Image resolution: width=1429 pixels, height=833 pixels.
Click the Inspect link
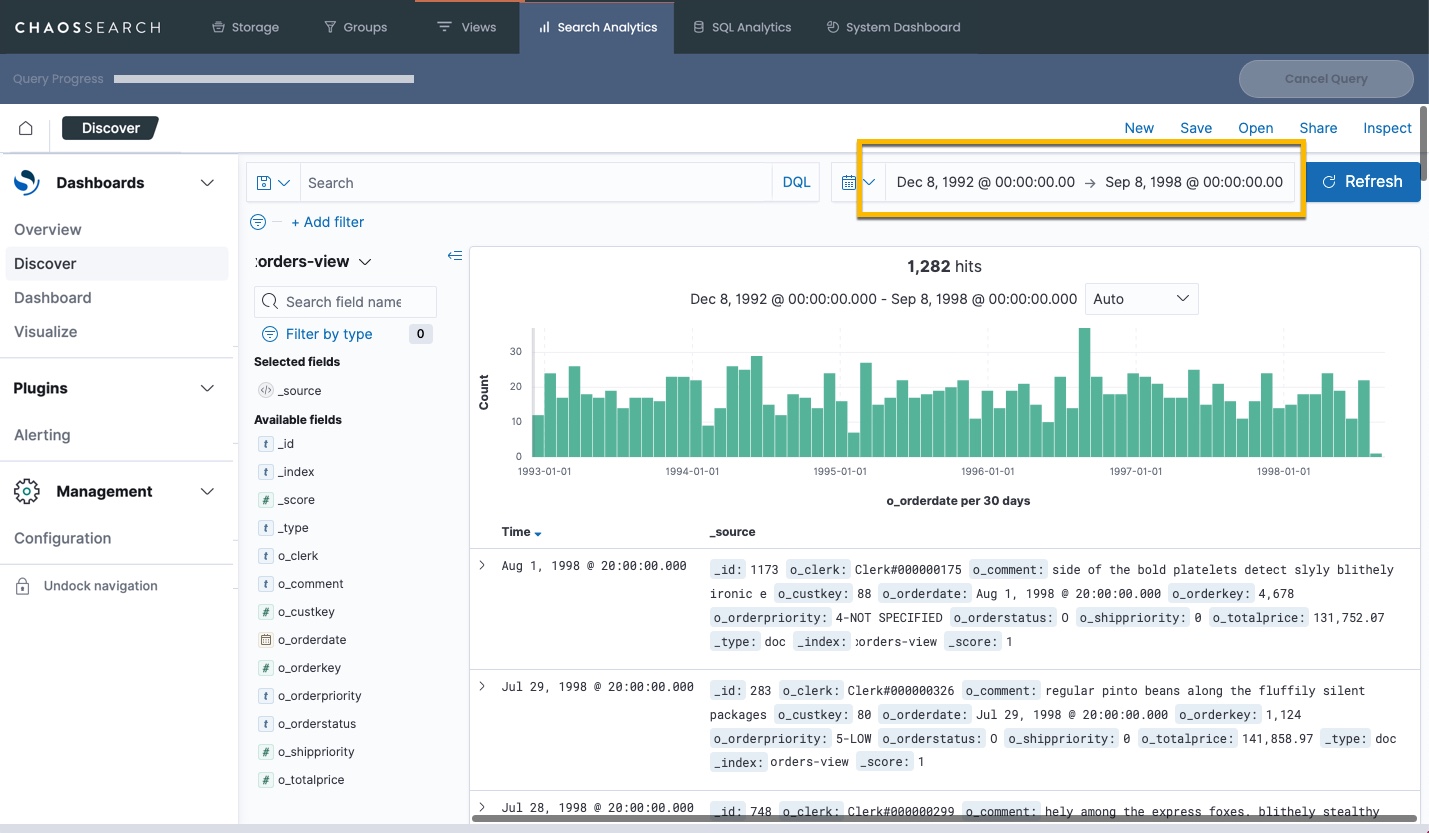(1386, 128)
